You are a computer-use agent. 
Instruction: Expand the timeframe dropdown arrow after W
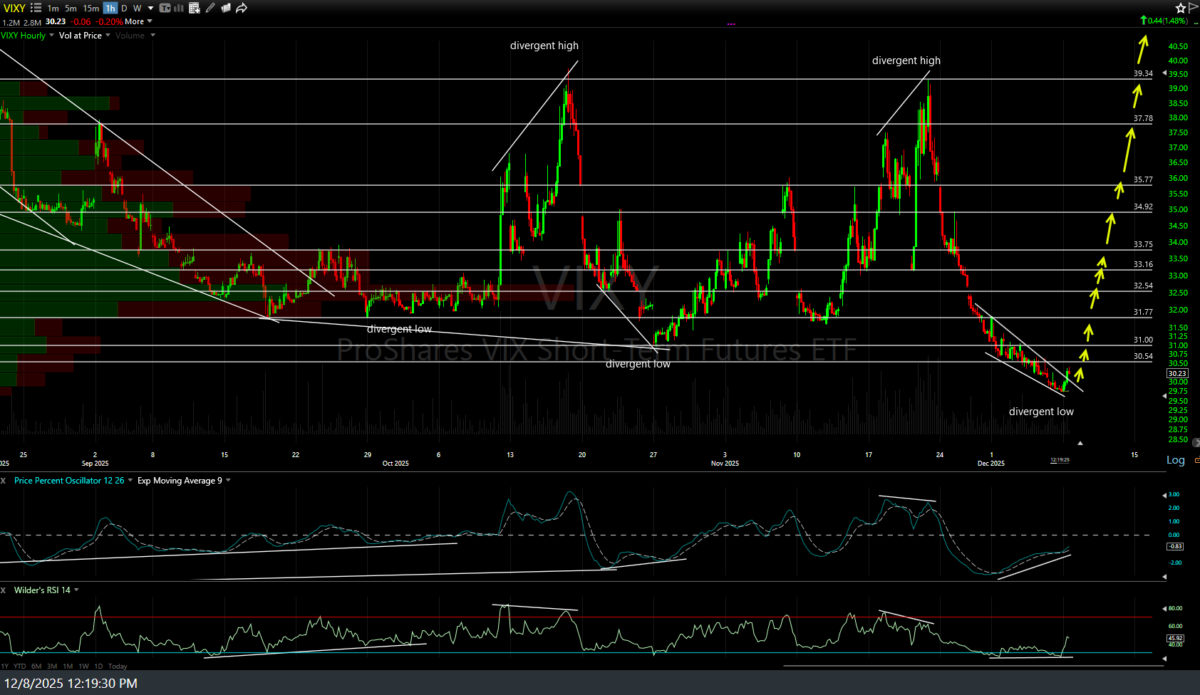[150, 8]
